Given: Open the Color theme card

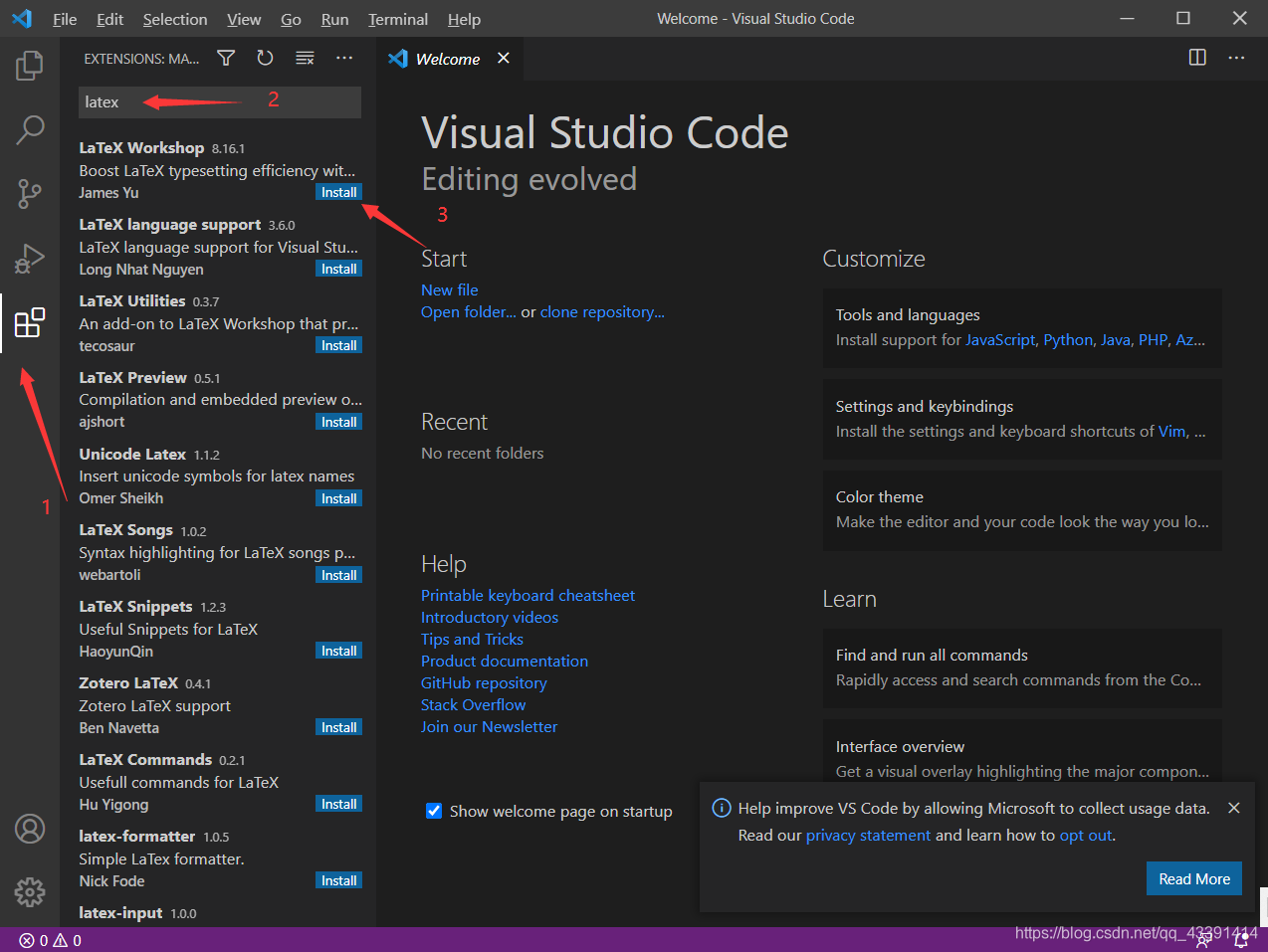Looking at the screenshot, I should [1022, 509].
